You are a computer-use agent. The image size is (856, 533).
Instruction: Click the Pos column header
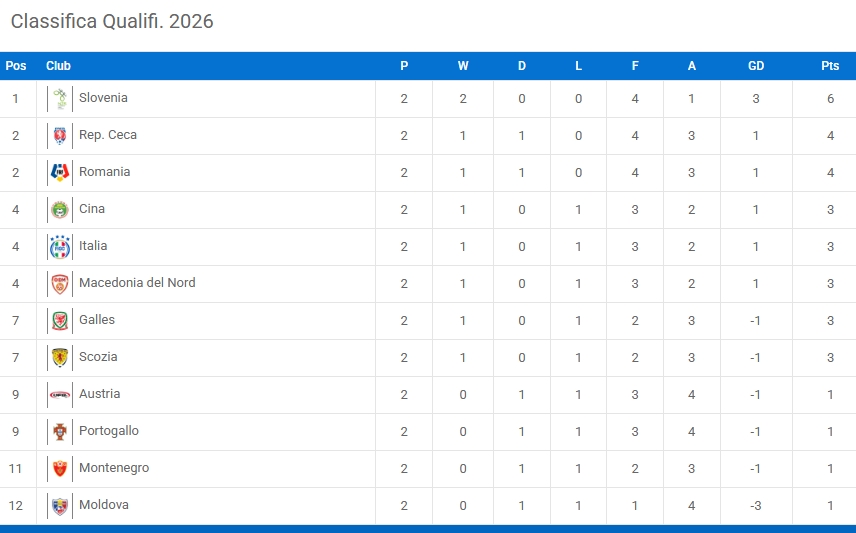[16, 66]
